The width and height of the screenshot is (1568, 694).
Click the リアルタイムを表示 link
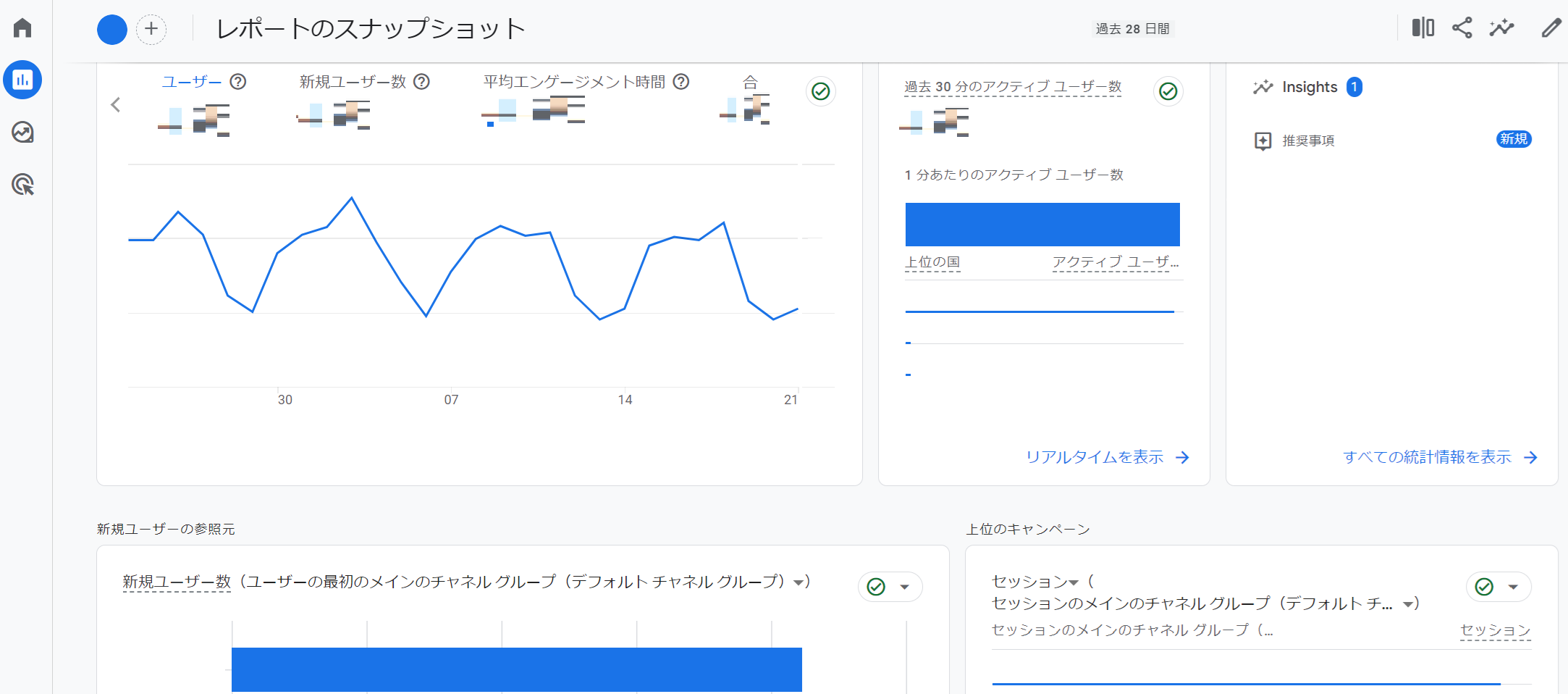1108,457
